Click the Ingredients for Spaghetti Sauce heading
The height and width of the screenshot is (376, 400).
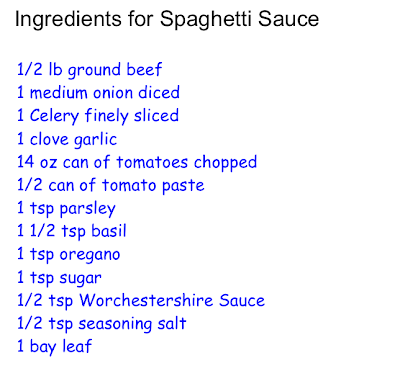[167, 20]
